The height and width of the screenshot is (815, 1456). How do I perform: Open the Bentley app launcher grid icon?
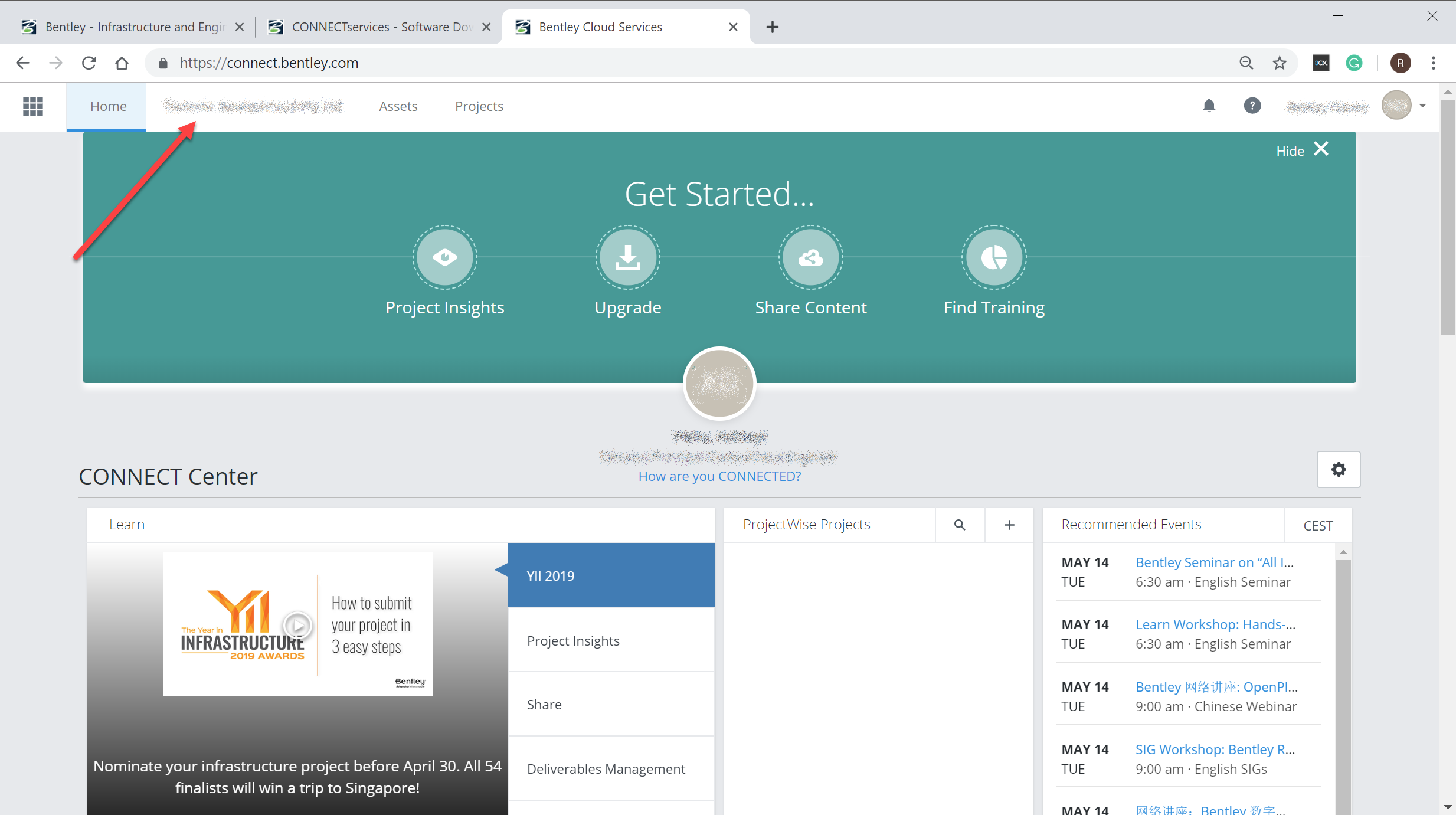pyautogui.click(x=32, y=106)
